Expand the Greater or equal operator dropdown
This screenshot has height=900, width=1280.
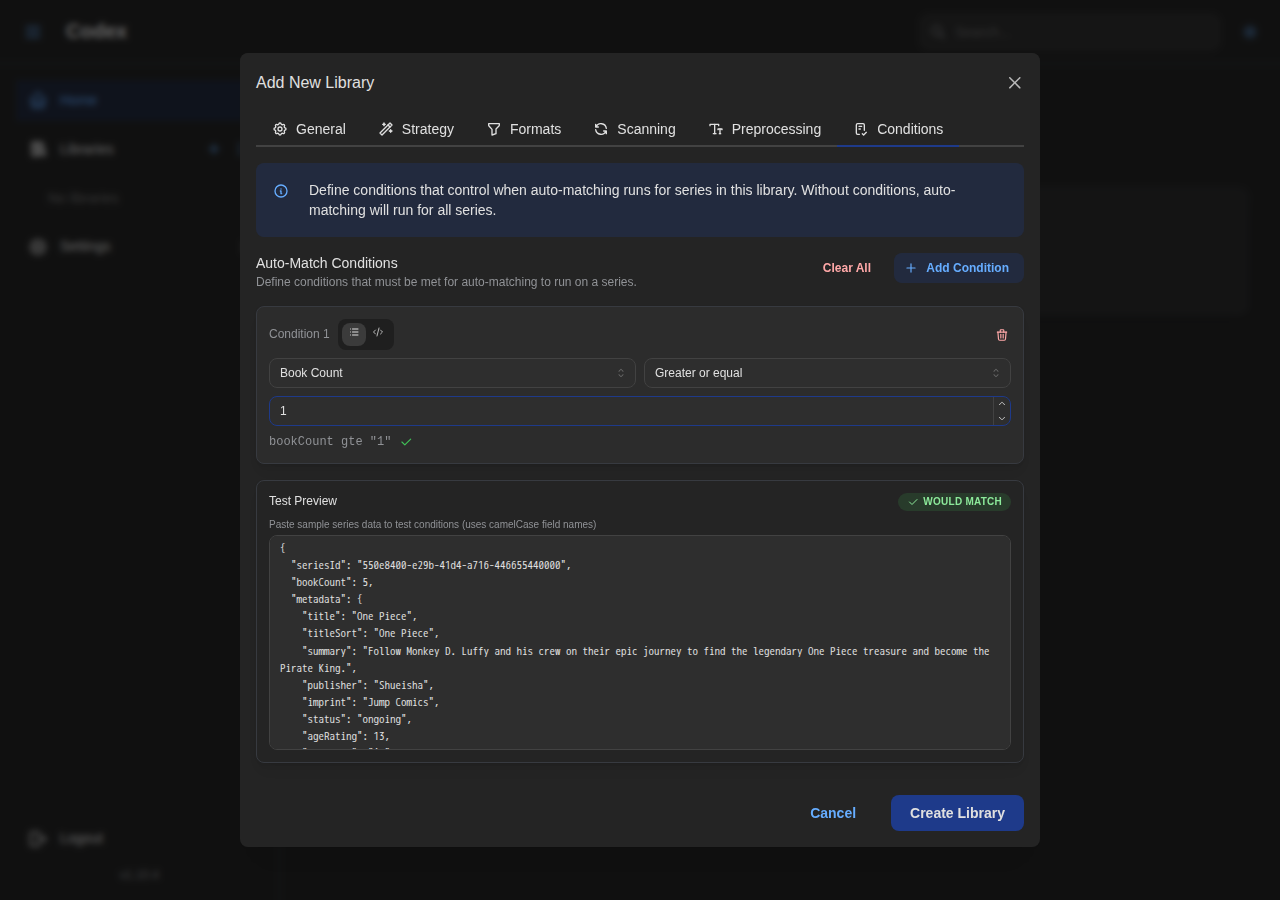(x=827, y=372)
